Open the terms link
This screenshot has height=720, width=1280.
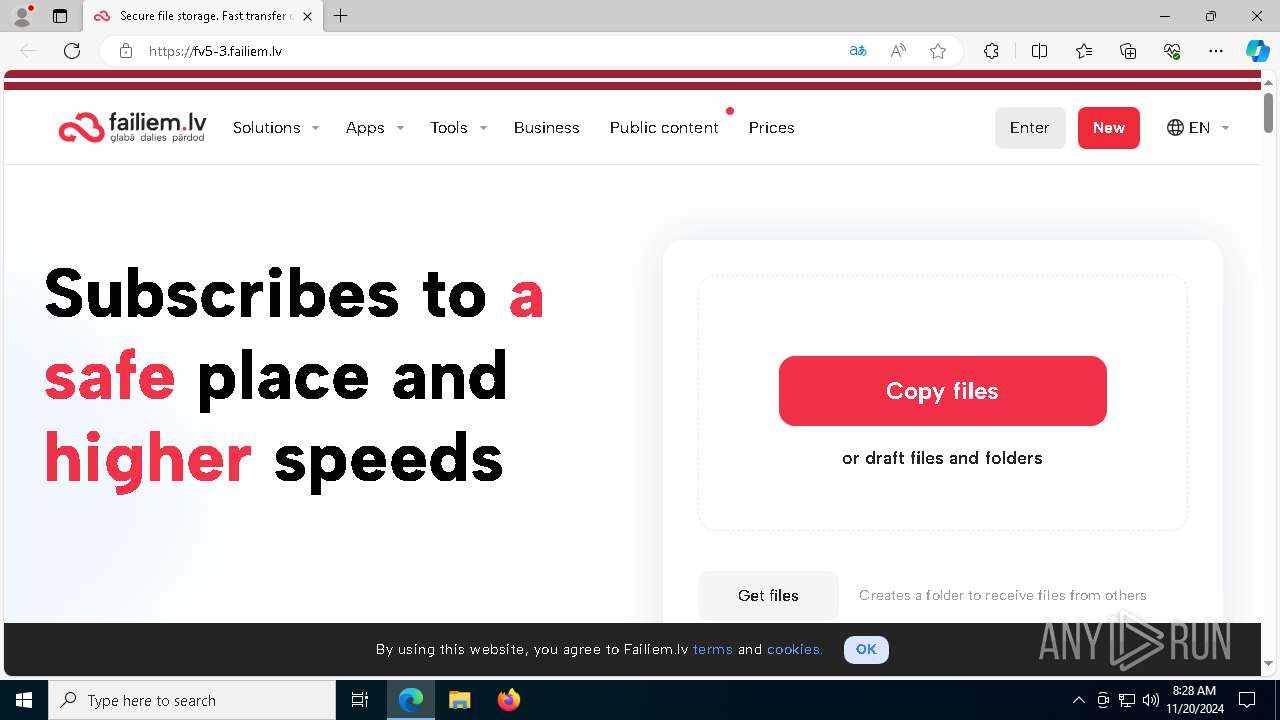click(713, 650)
